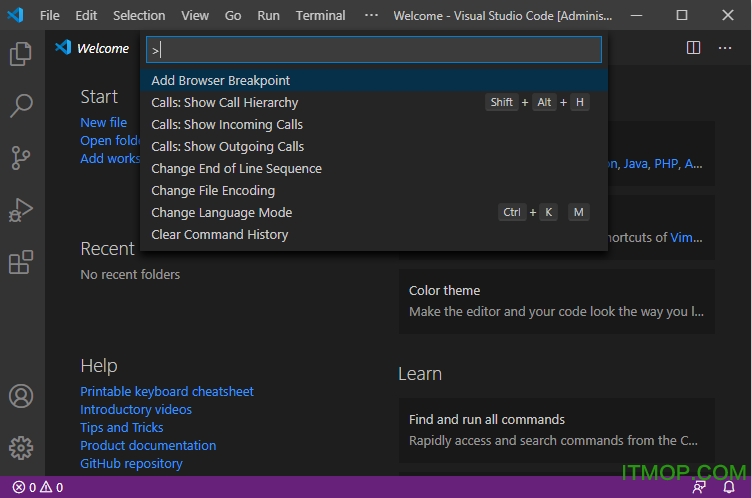Open the Color theme card

pyautogui.click(x=557, y=301)
